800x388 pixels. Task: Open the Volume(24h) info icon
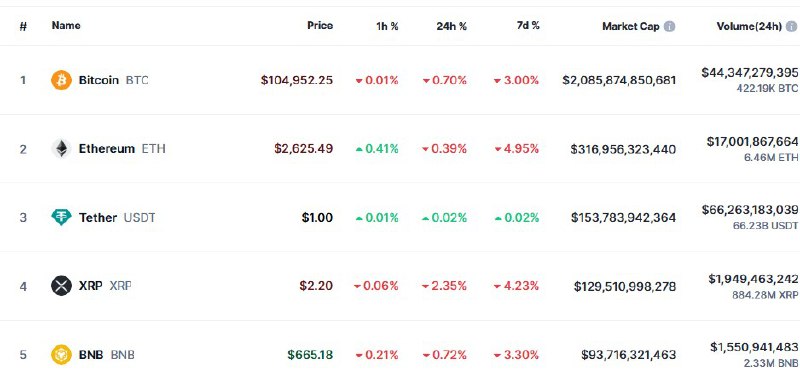(x=791, y=27)
